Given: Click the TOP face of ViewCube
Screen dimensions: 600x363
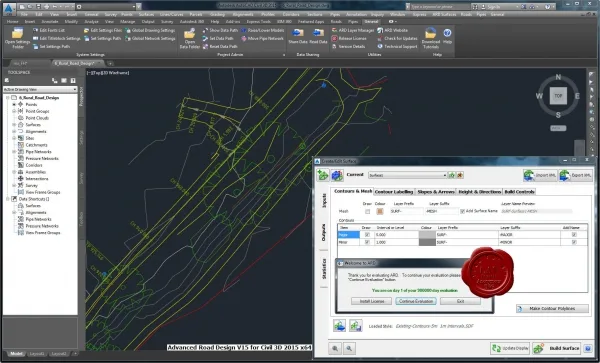Looking at the screenshot, I should (558, 96).
